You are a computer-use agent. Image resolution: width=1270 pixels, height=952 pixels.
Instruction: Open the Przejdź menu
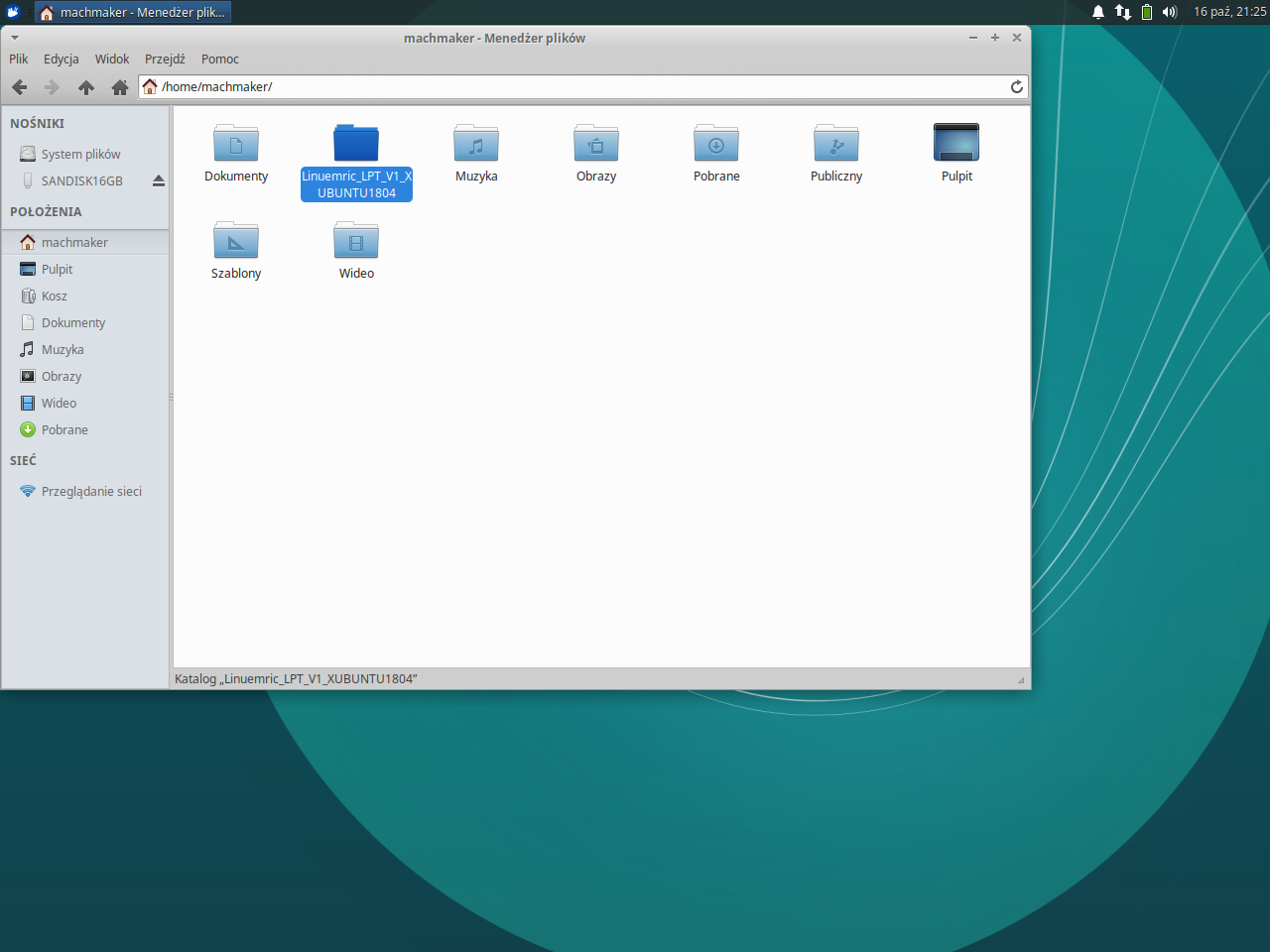coord(165,59)
